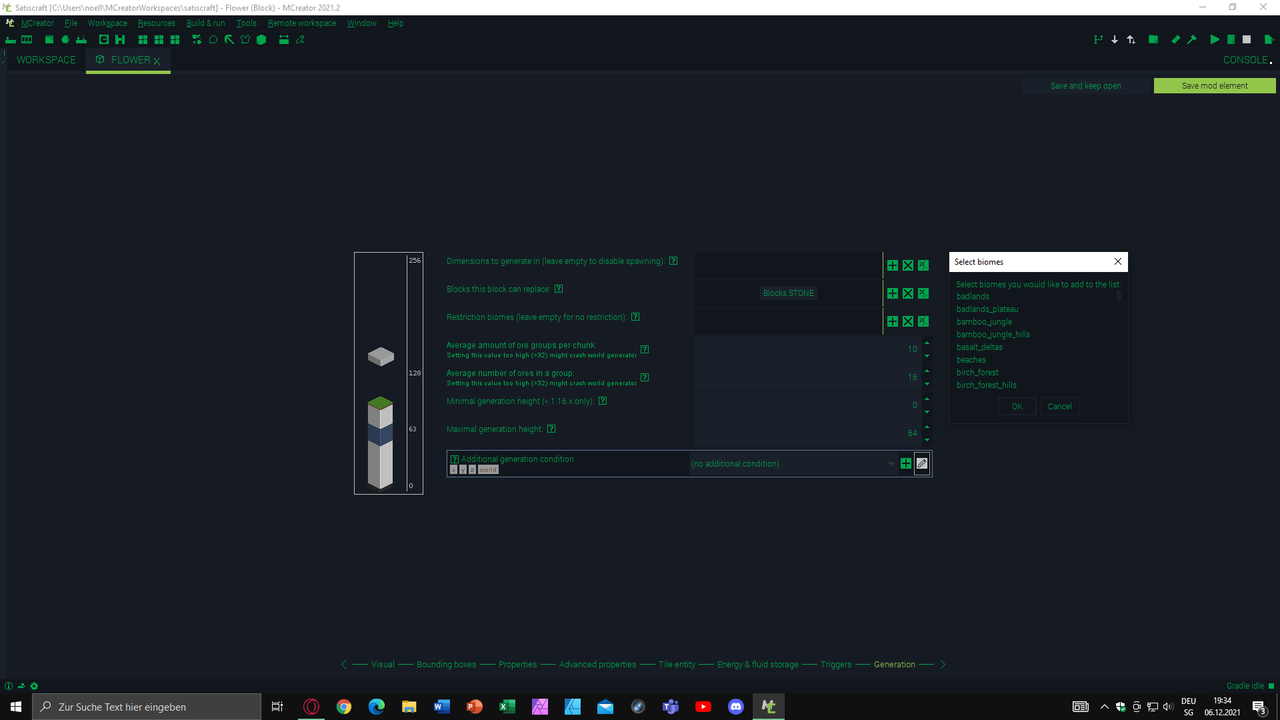
Task: Increase average ore groups per chunk
Action: coord(927,344)
